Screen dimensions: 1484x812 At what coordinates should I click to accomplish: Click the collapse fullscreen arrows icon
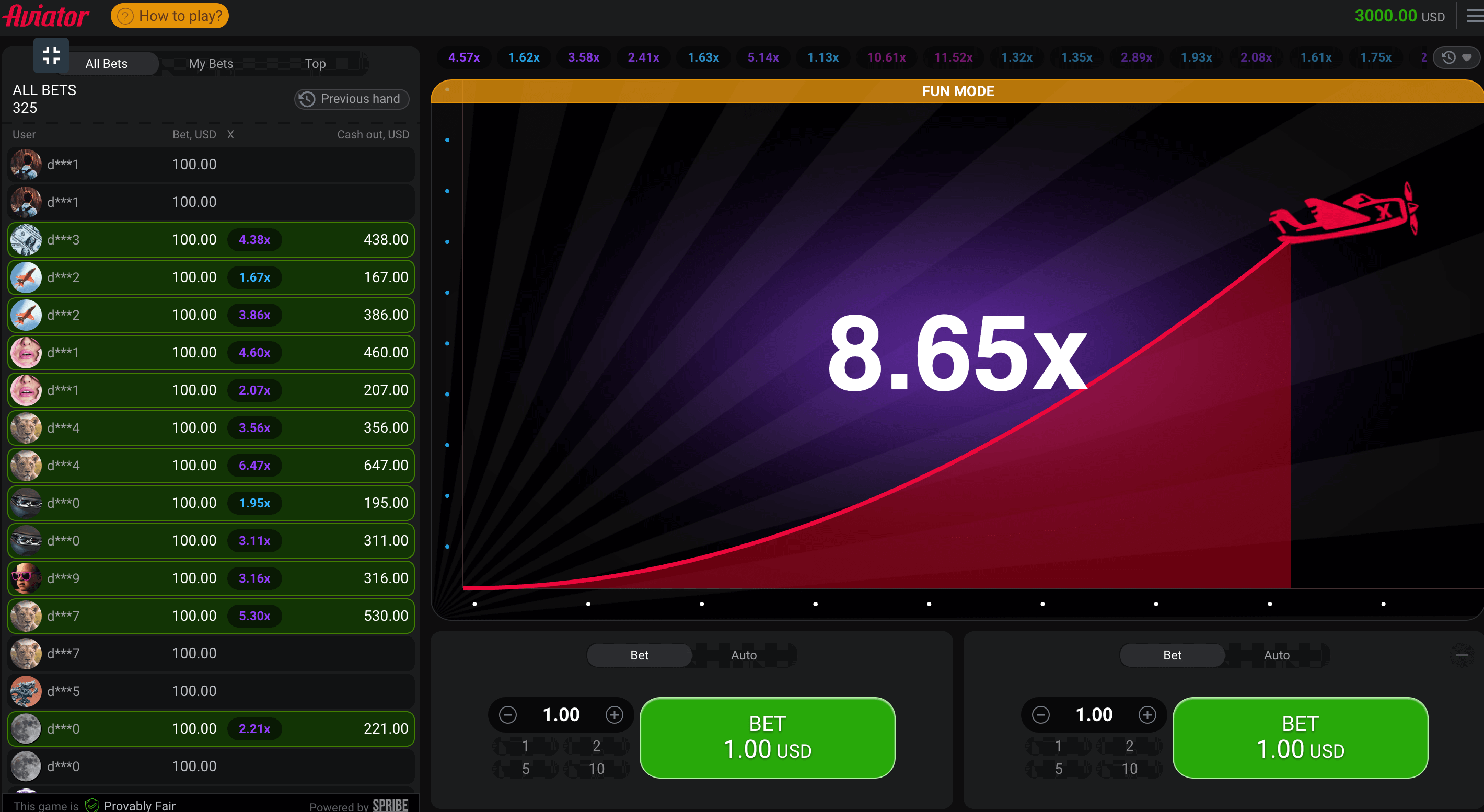51,55
